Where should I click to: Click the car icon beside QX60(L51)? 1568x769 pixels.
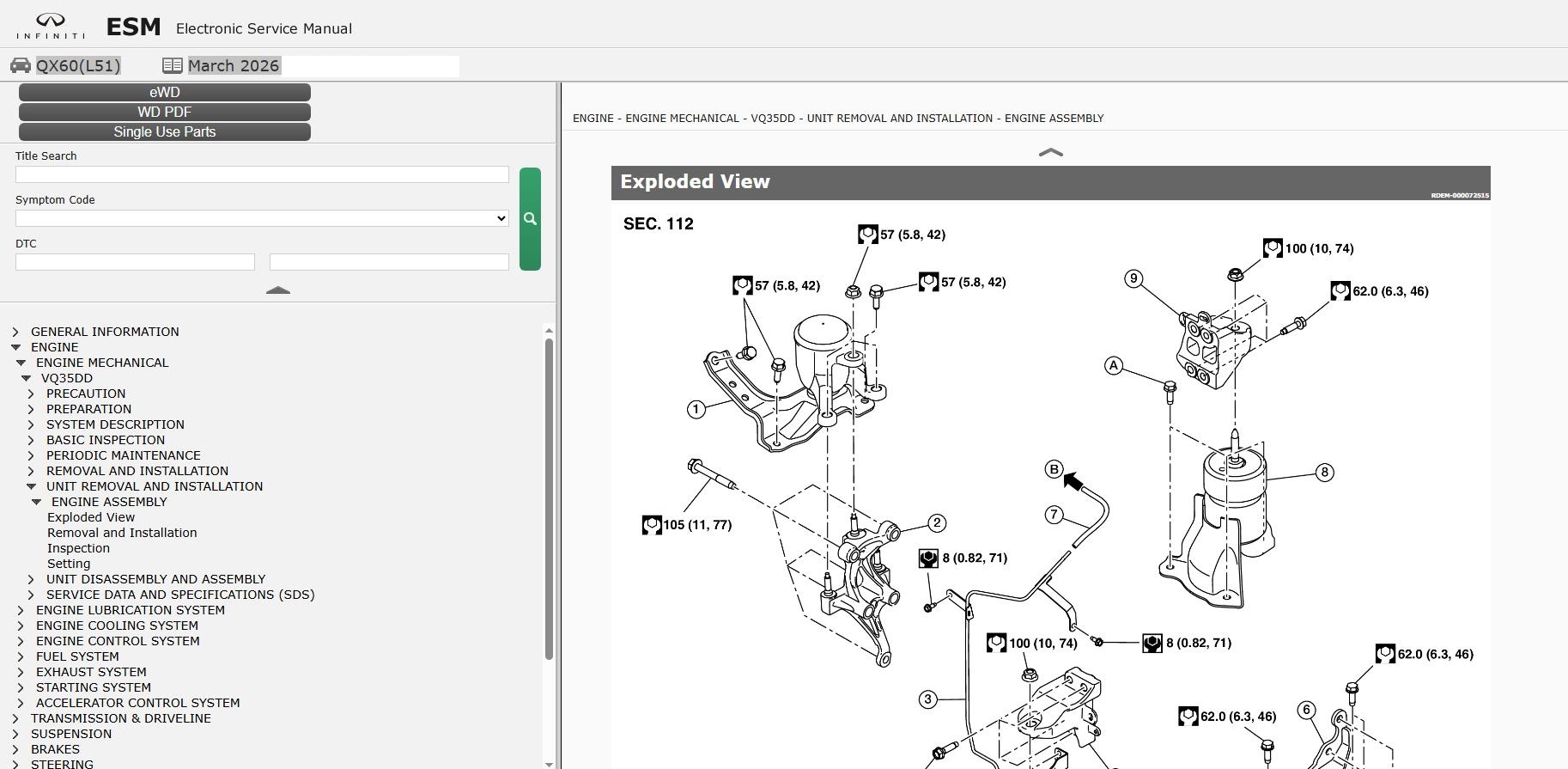(21, 65)
